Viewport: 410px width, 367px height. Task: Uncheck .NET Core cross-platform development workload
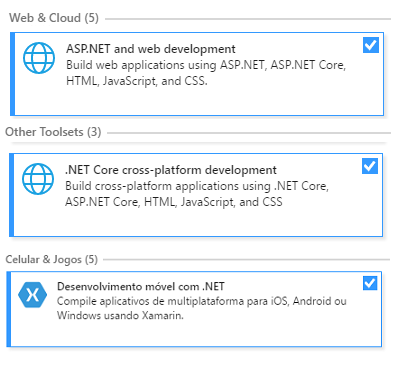click(370, 166)
